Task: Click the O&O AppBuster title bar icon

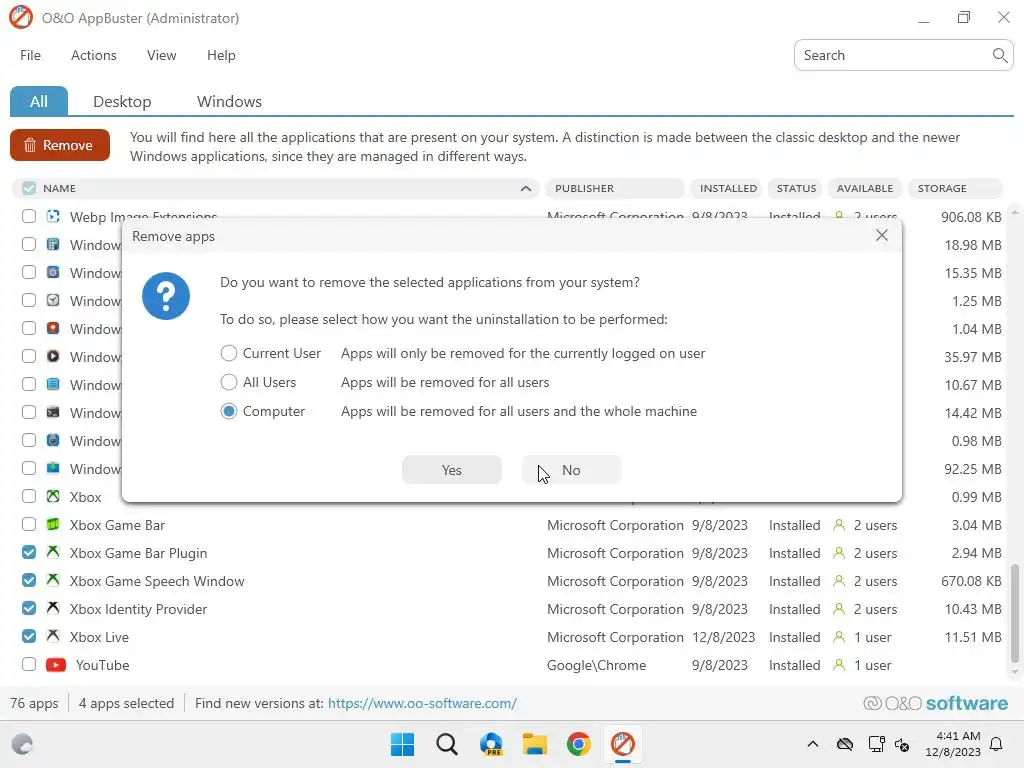Action: click(x=21, y=18)
